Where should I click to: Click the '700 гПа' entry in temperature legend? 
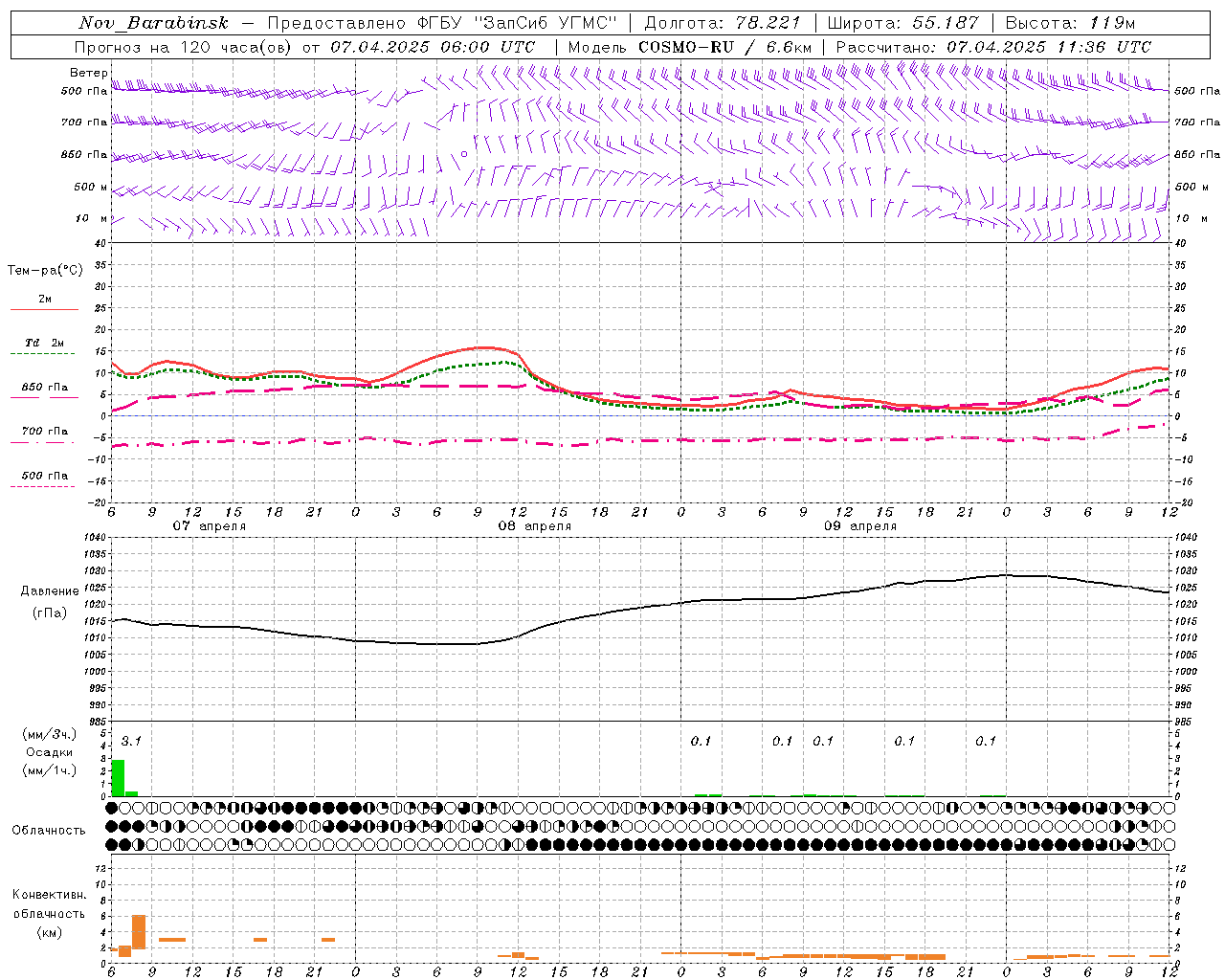pyautogui.click(x=44, y=432)
